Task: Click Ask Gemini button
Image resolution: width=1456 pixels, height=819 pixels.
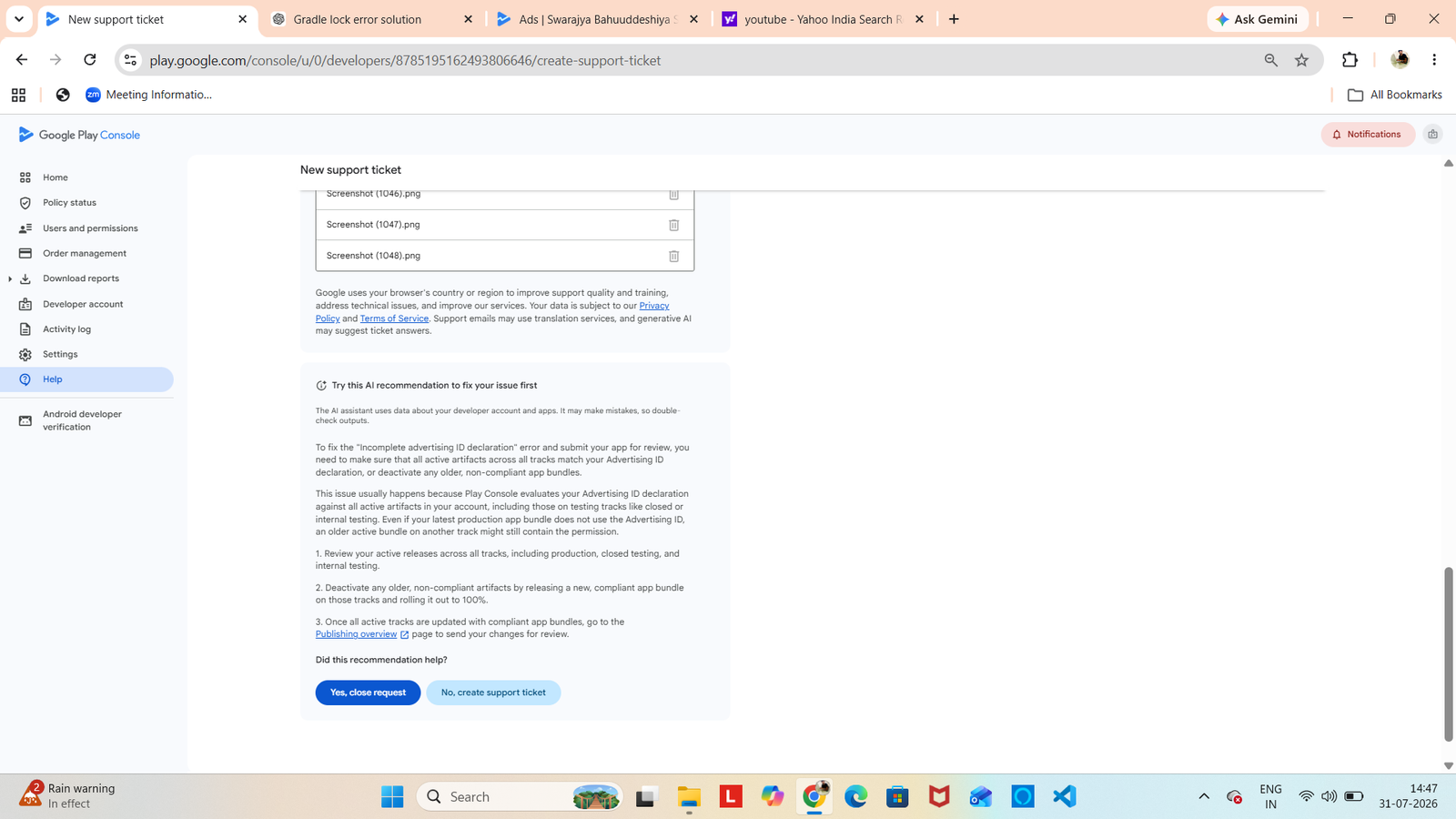Action: 1258,19
